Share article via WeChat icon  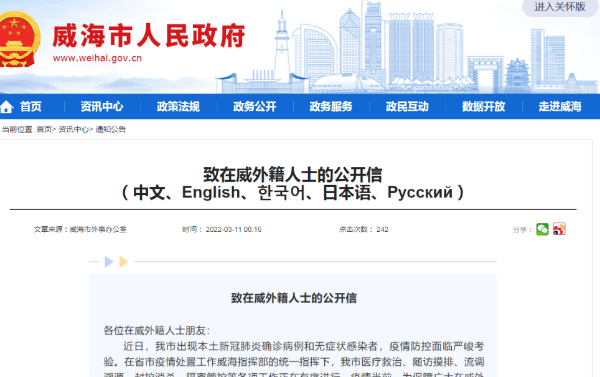click(542, 229)
